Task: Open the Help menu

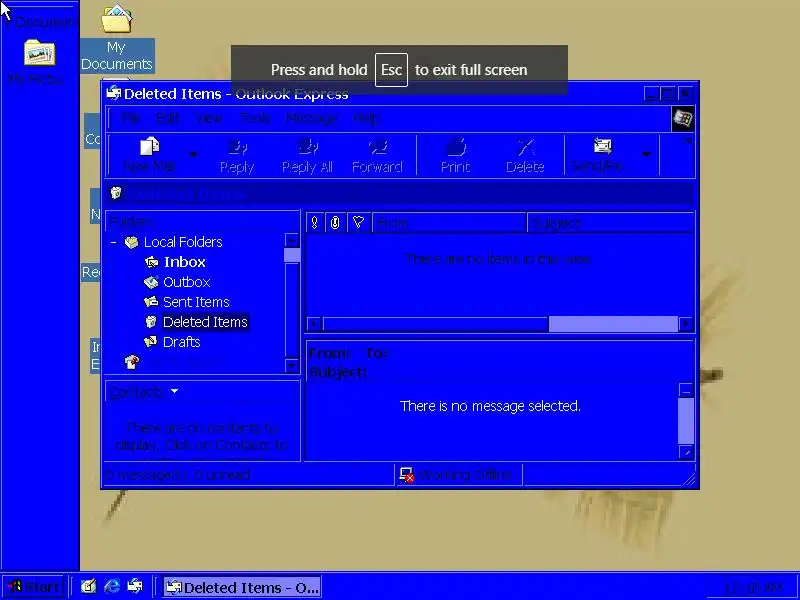Action: (366, 118)
